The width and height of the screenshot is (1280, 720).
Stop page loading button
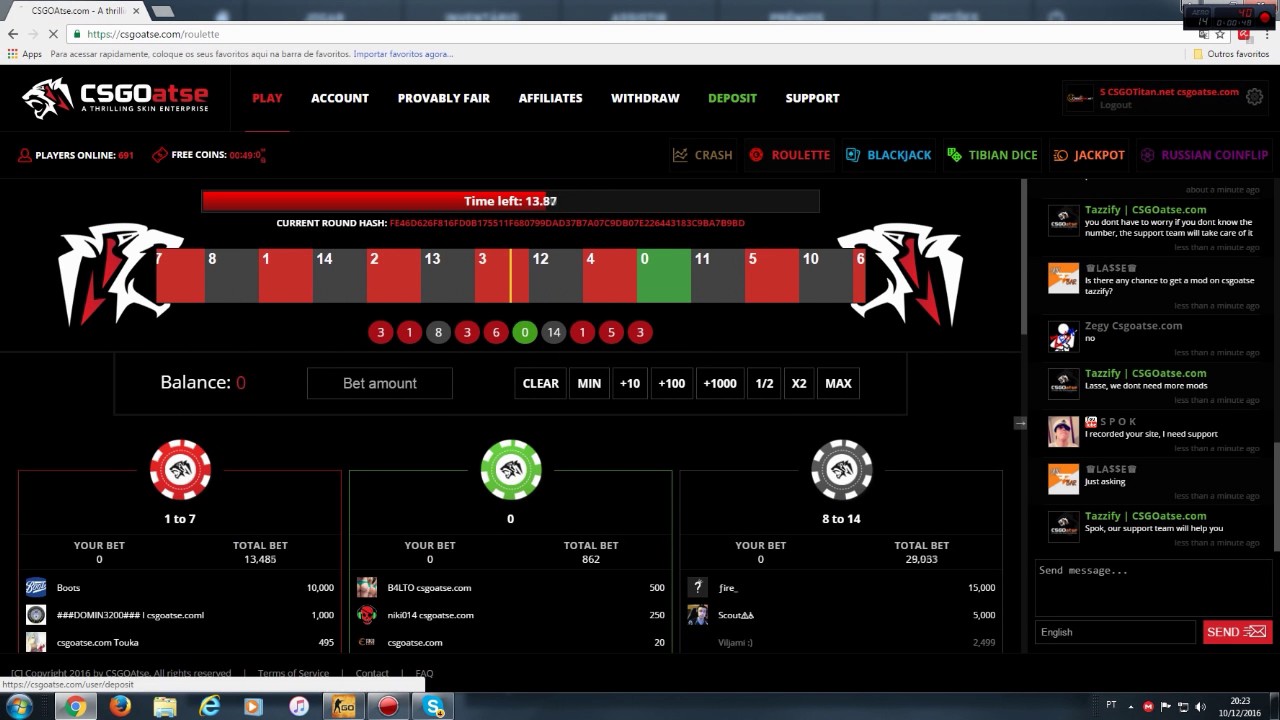55,34
